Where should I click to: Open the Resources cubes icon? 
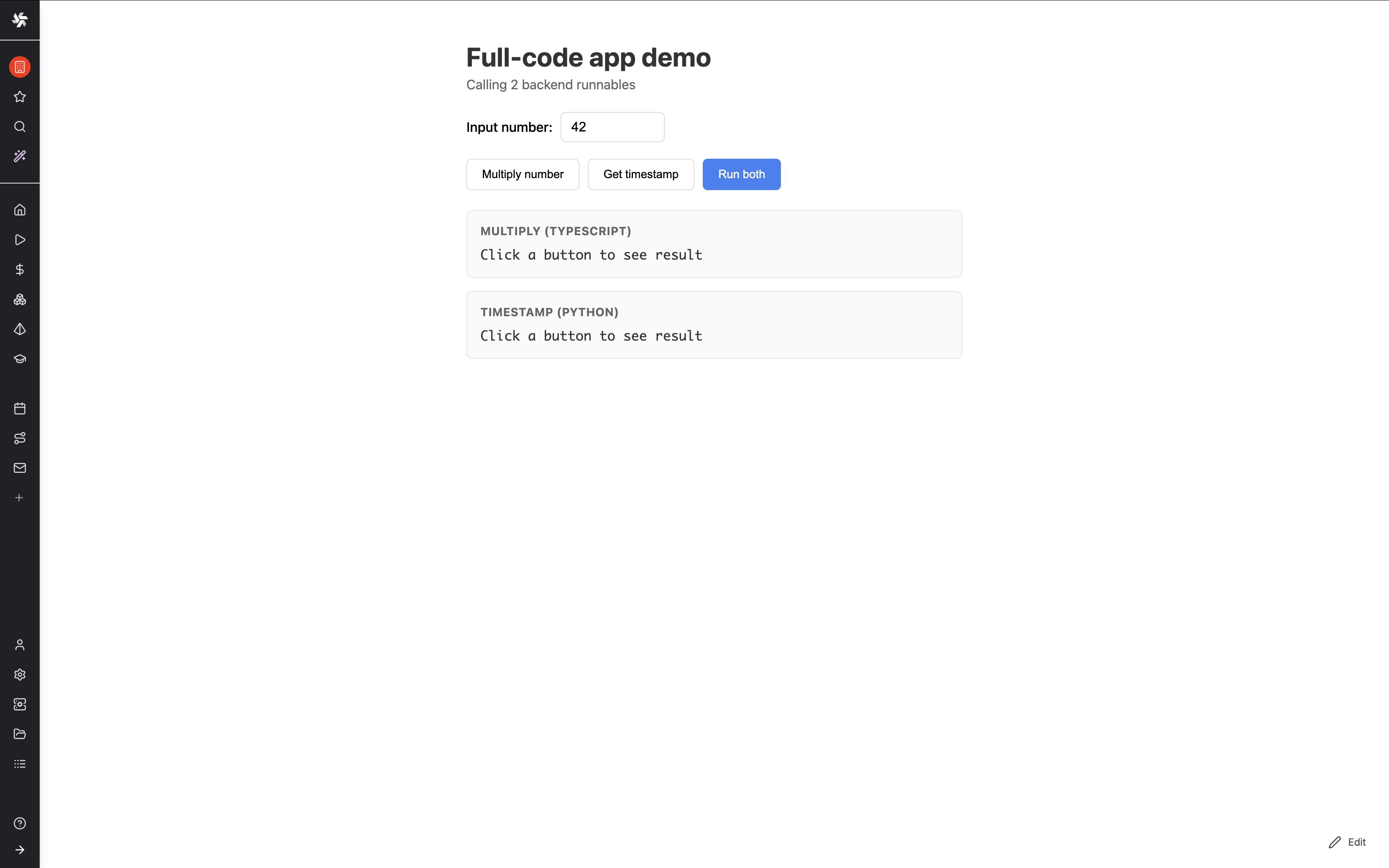tap(20, 299)
